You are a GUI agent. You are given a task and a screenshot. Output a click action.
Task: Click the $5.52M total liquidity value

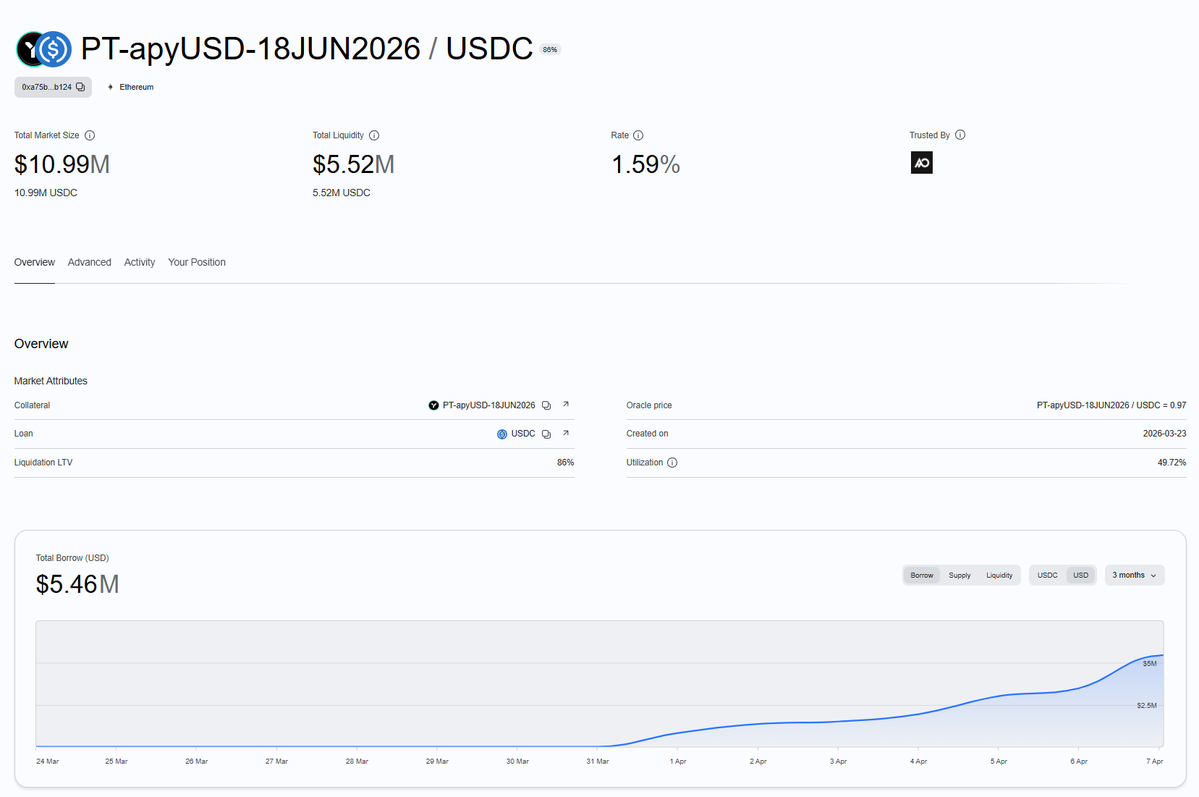click(353, 164)
